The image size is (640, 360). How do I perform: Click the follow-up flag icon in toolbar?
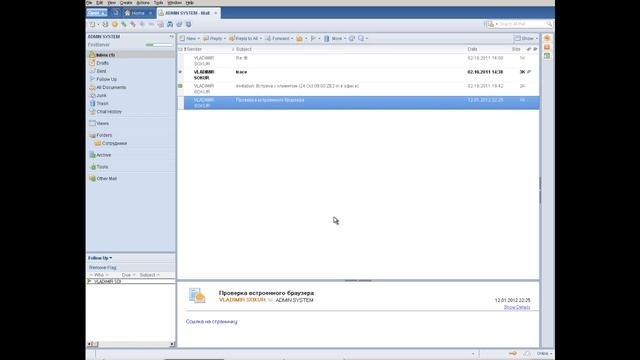(x=313, y=38)
